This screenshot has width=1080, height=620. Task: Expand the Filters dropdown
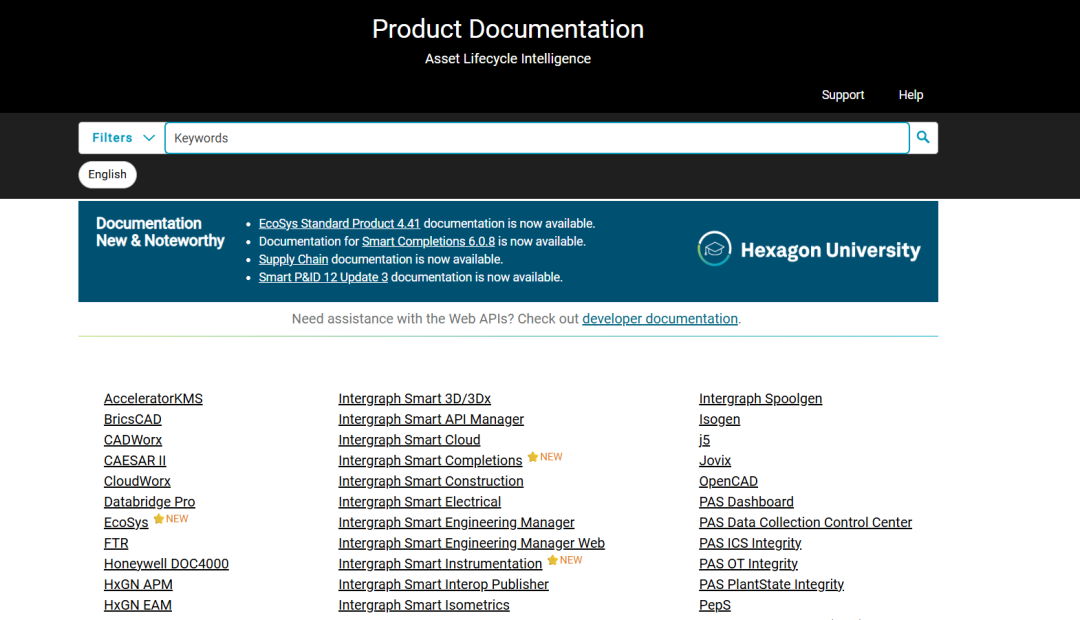pyautogui.click(x=123, y=138)
